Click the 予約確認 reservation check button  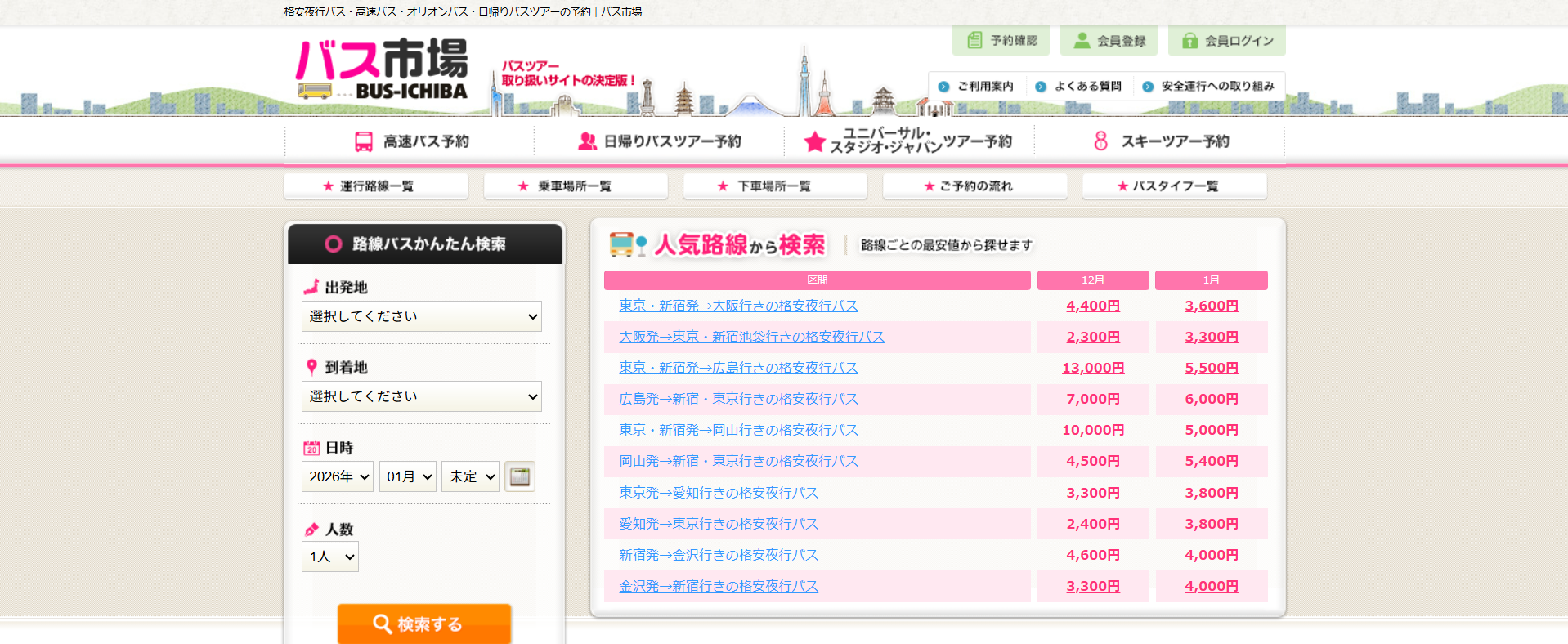[1002, 41]
